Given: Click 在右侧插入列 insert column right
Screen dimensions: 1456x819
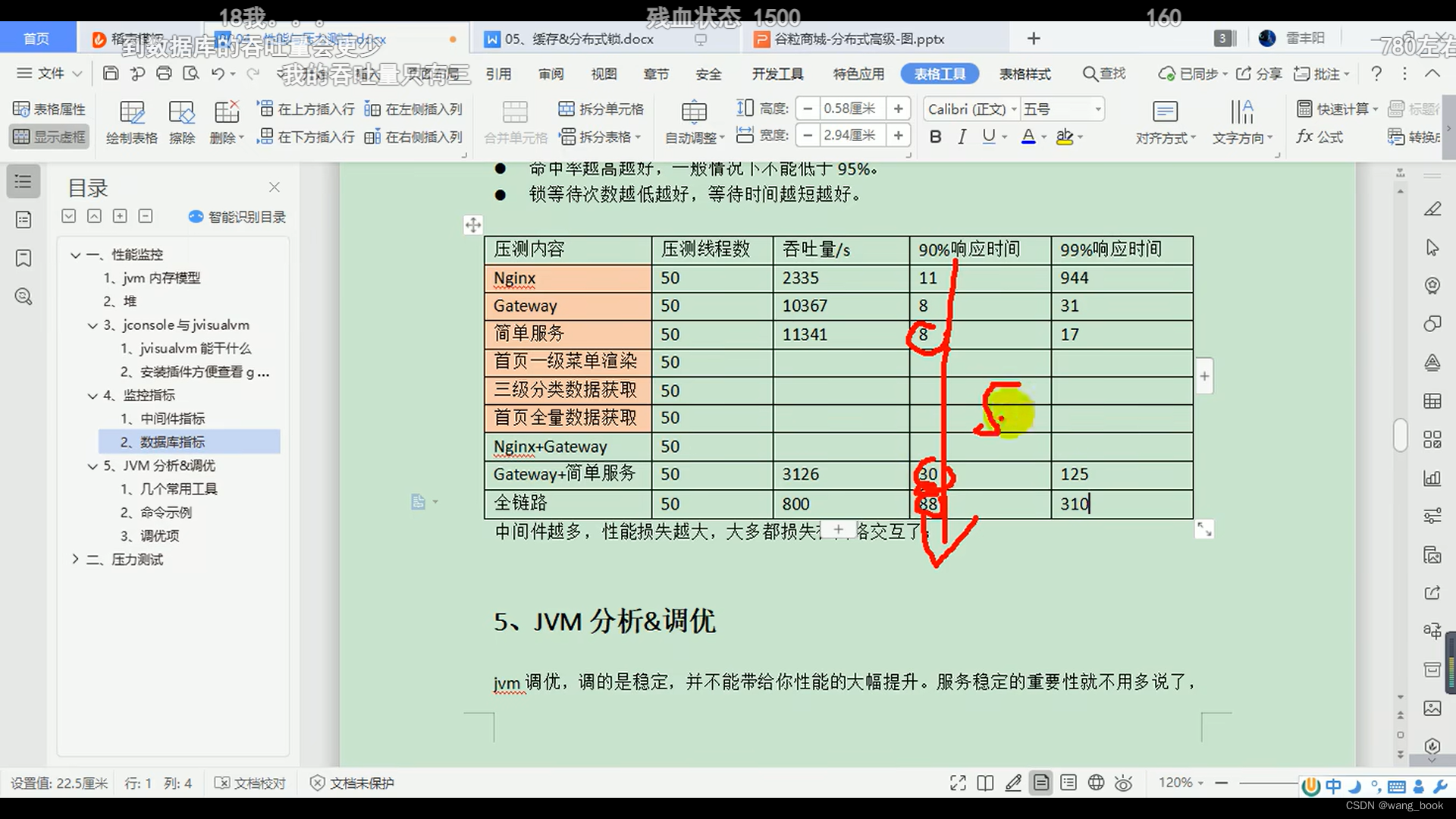Looking at the screenshot, I should click(x=413, y=136).
